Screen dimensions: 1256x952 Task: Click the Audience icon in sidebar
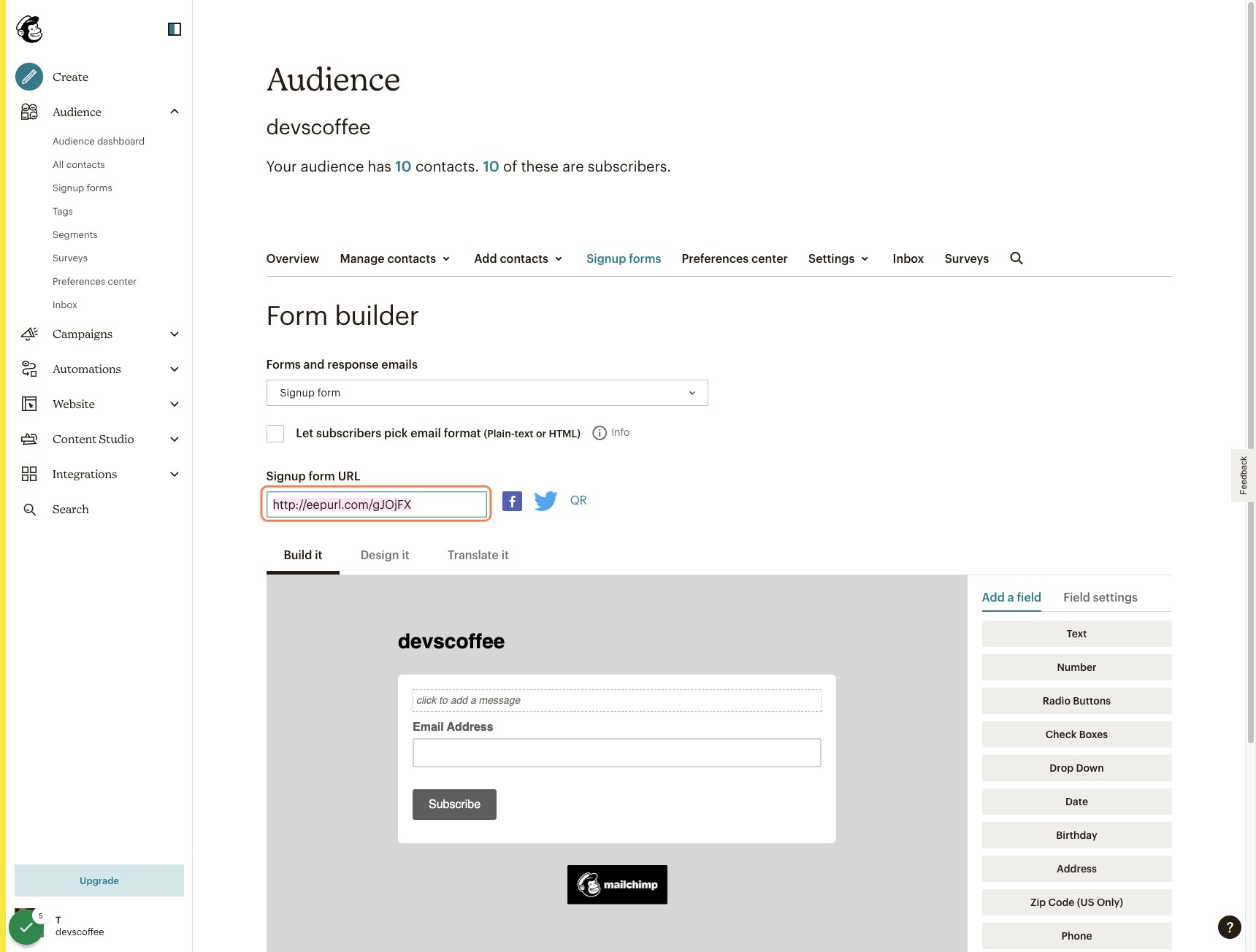coord(29,112)
